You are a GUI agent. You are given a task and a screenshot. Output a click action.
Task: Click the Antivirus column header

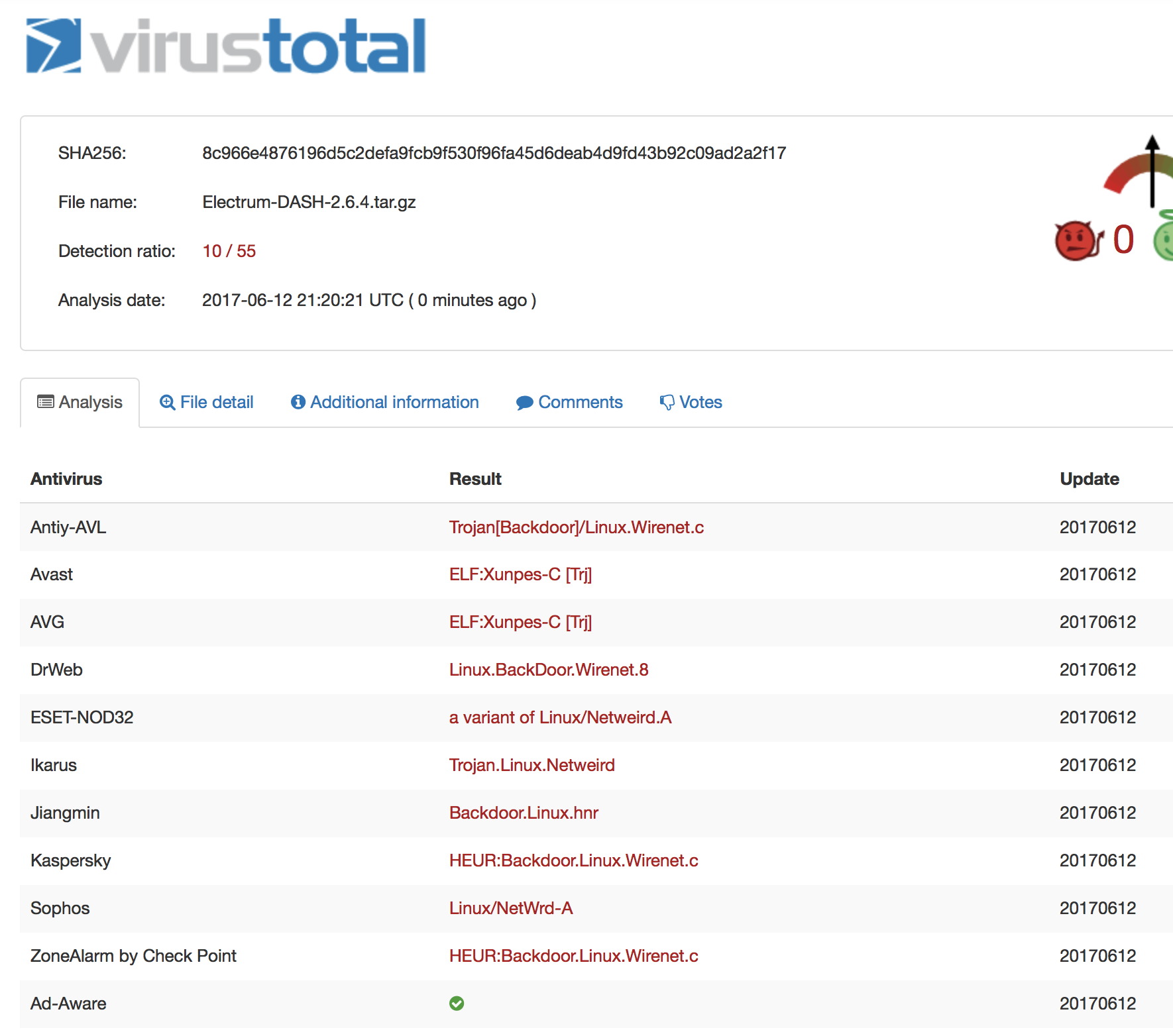point(66,479)
